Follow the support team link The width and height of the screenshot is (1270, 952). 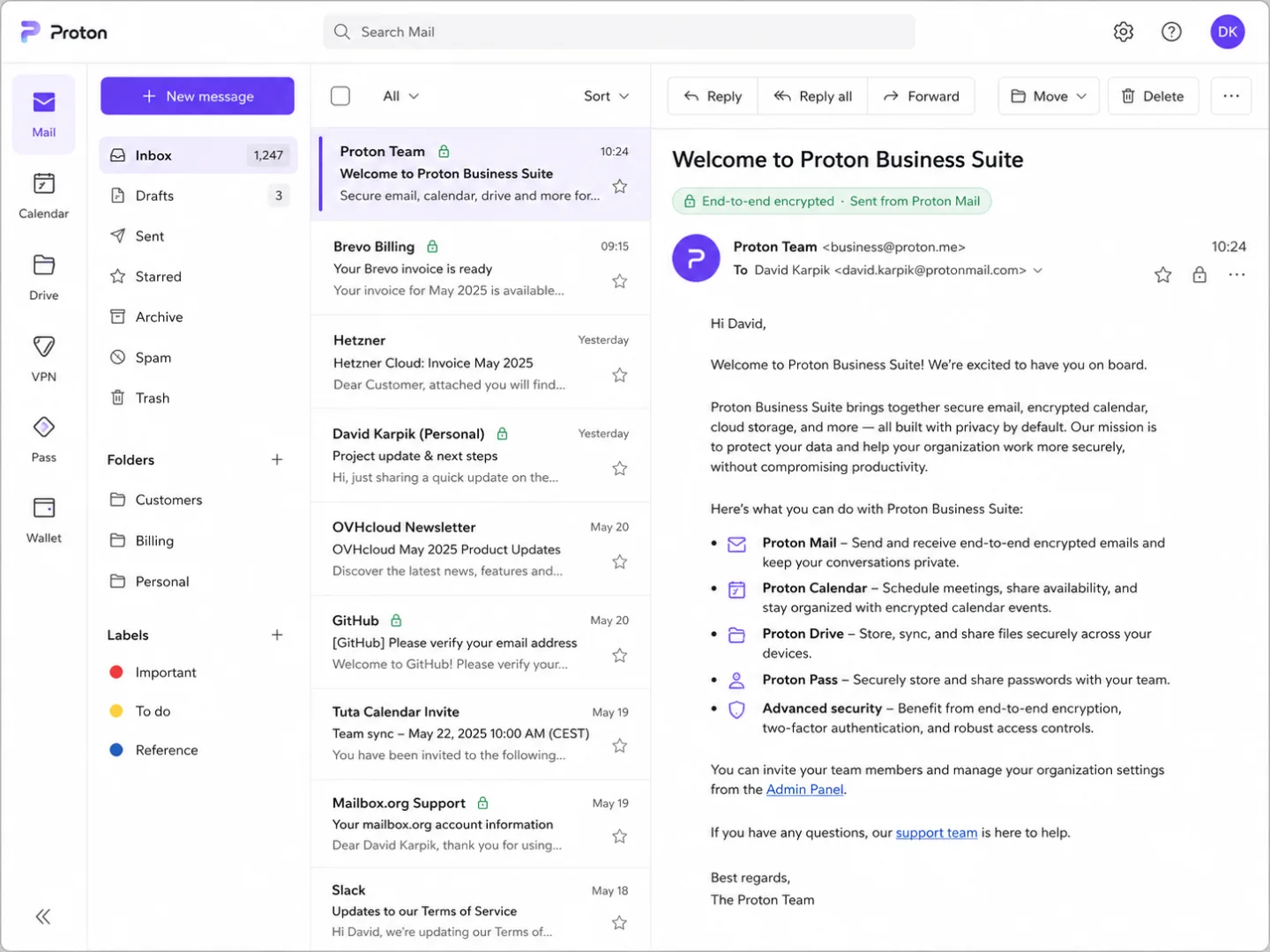coord(937,833)
